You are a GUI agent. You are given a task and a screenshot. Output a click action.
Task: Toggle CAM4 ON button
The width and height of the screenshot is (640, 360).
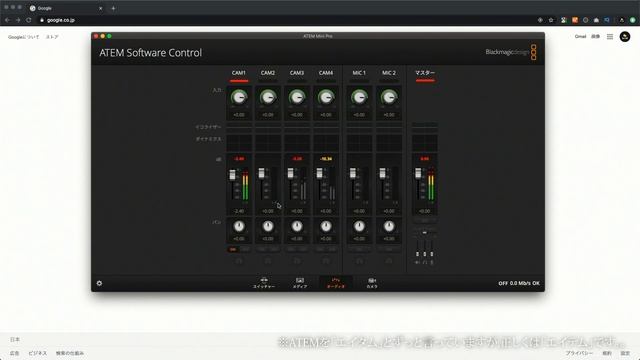coord(320,249)
